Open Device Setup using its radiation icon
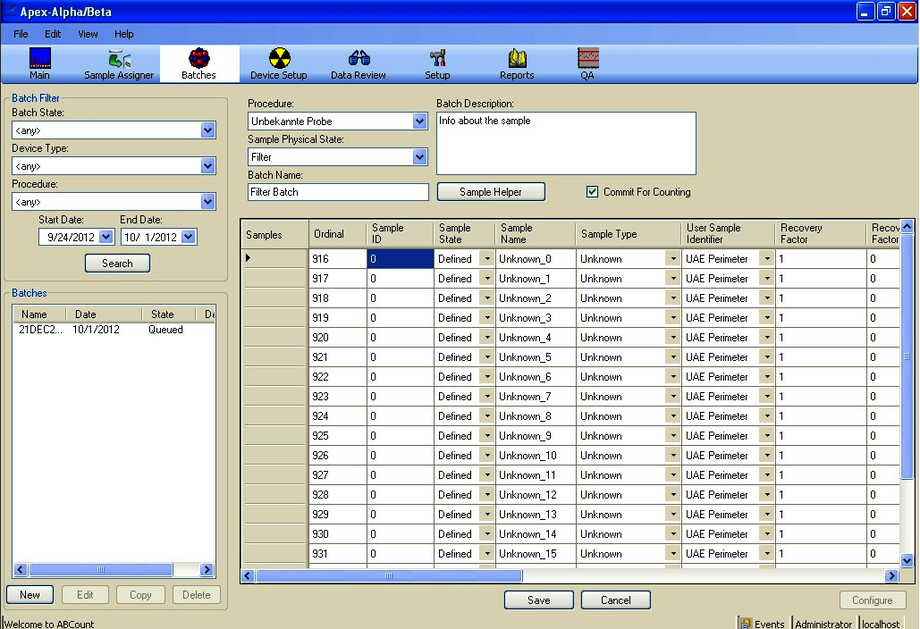Viewport: 920px width, 629px height. click(278, 62)
